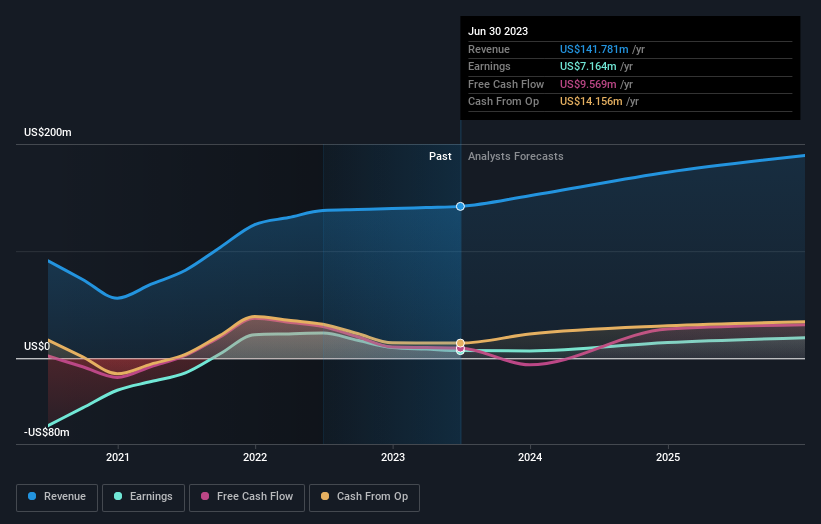Screen dimensions: 821x524
Task: Click the 2022 x-axis label
Action: coord(255,457)
